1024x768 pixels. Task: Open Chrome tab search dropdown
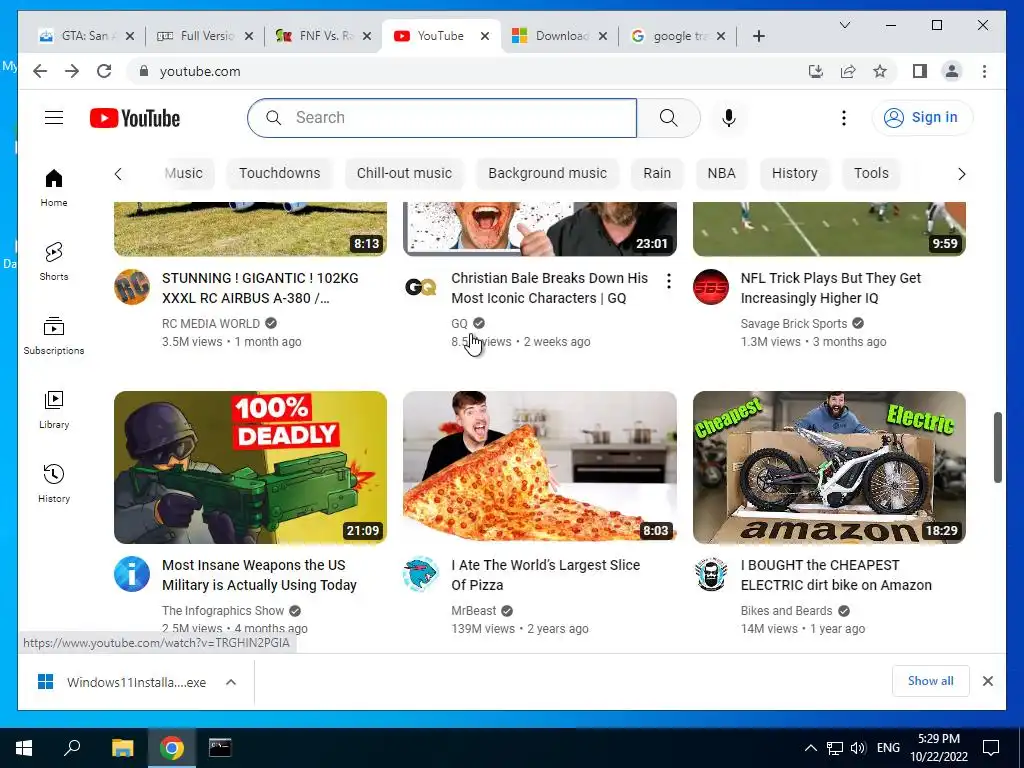[x=844, y=25]
